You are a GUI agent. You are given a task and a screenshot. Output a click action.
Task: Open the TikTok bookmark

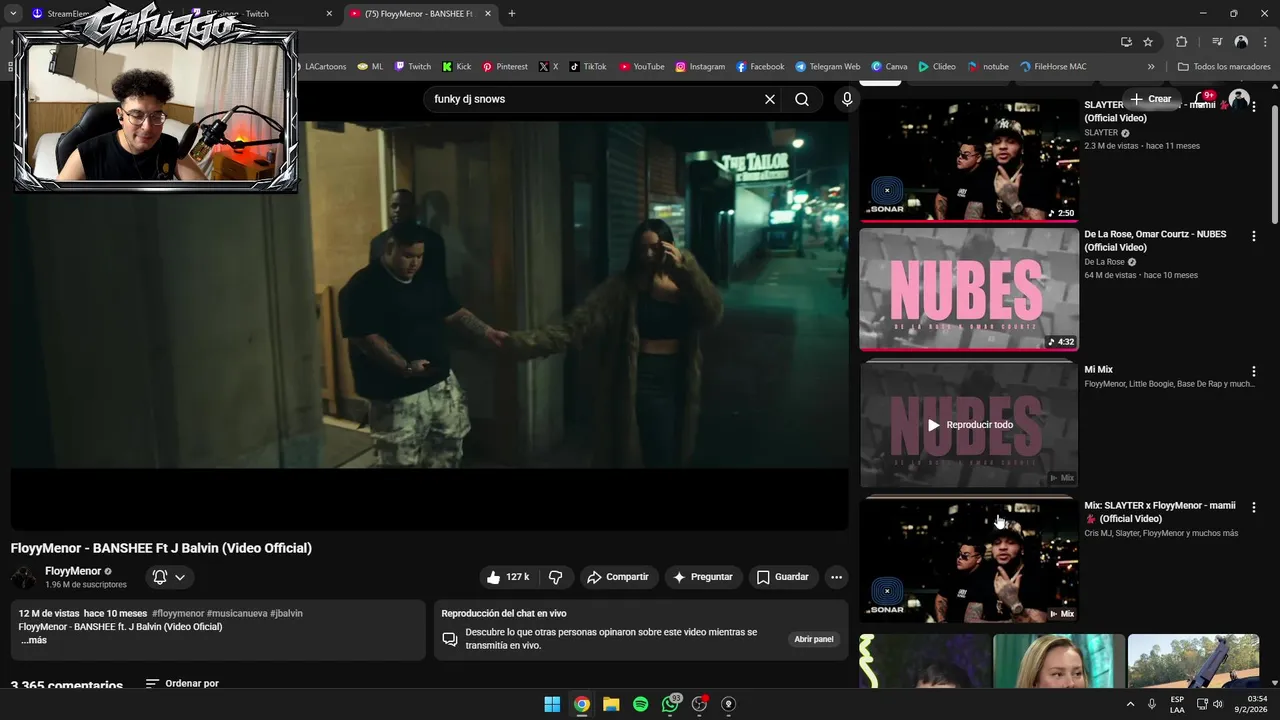(588, 67)
